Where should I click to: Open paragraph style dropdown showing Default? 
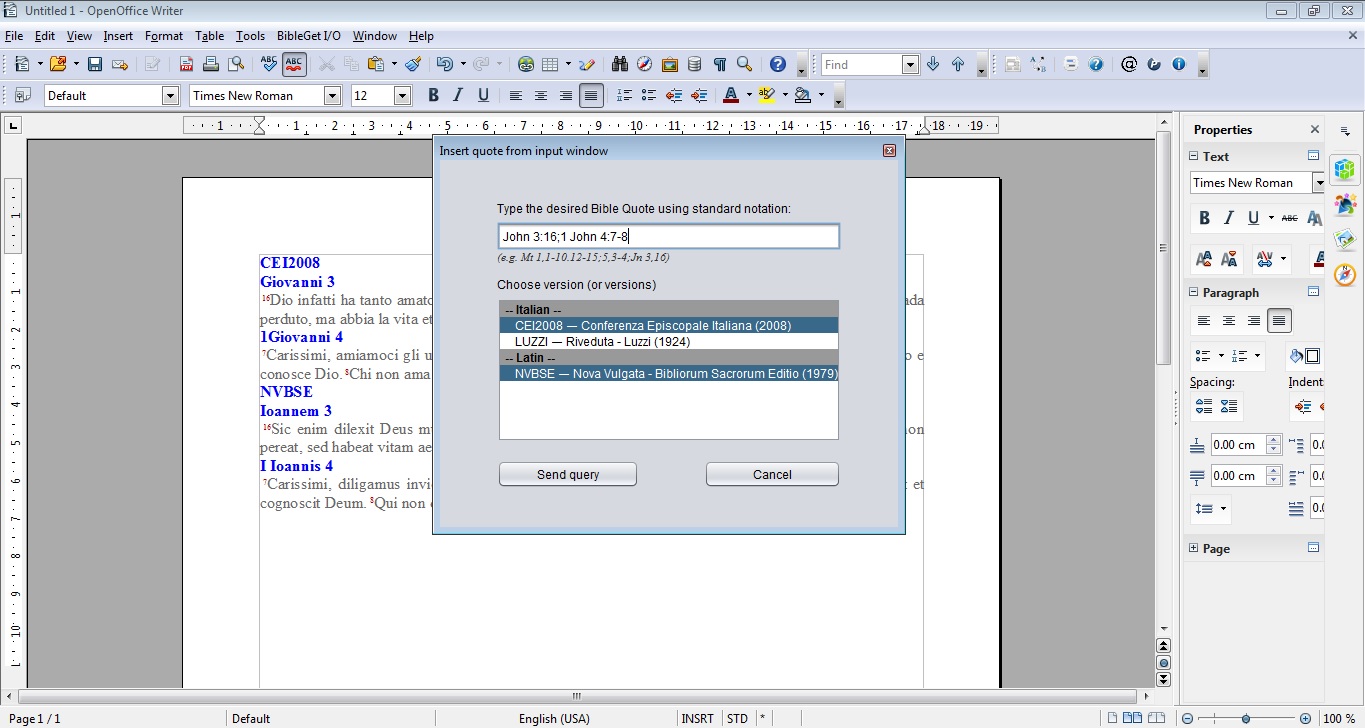(x=170, y=95)
